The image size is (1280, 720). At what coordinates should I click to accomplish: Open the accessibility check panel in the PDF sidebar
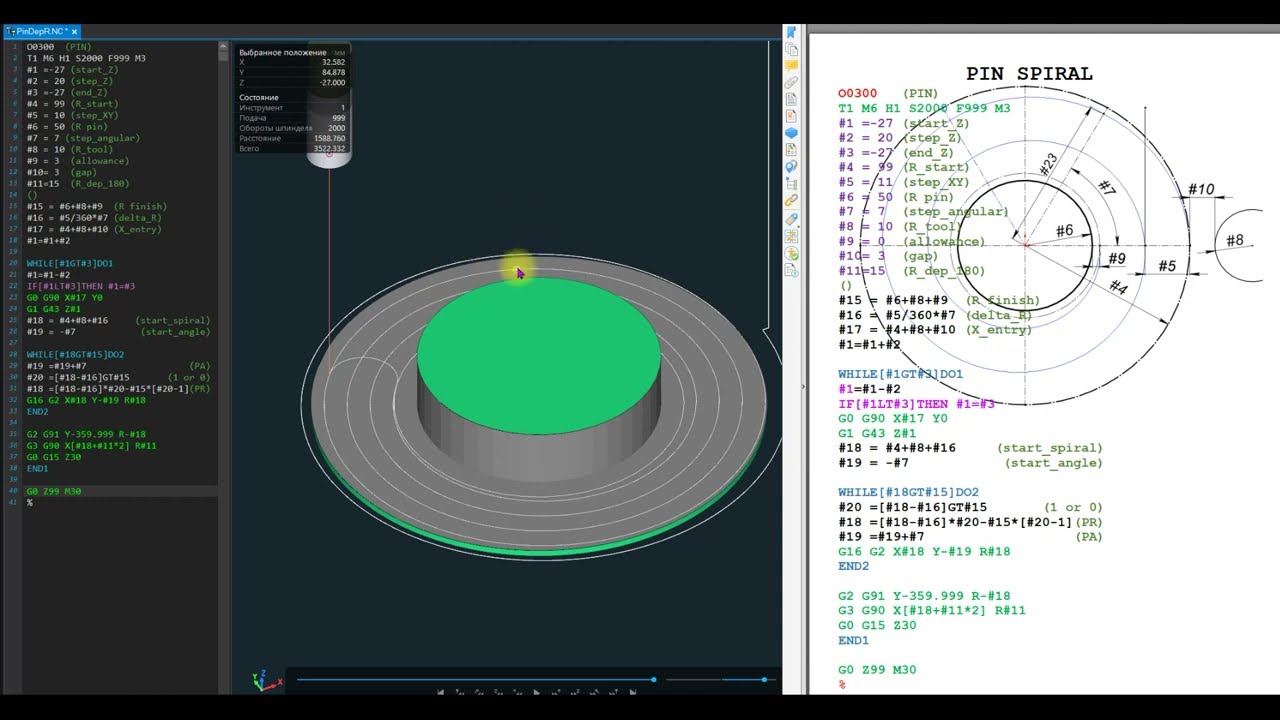coord(791,253)
